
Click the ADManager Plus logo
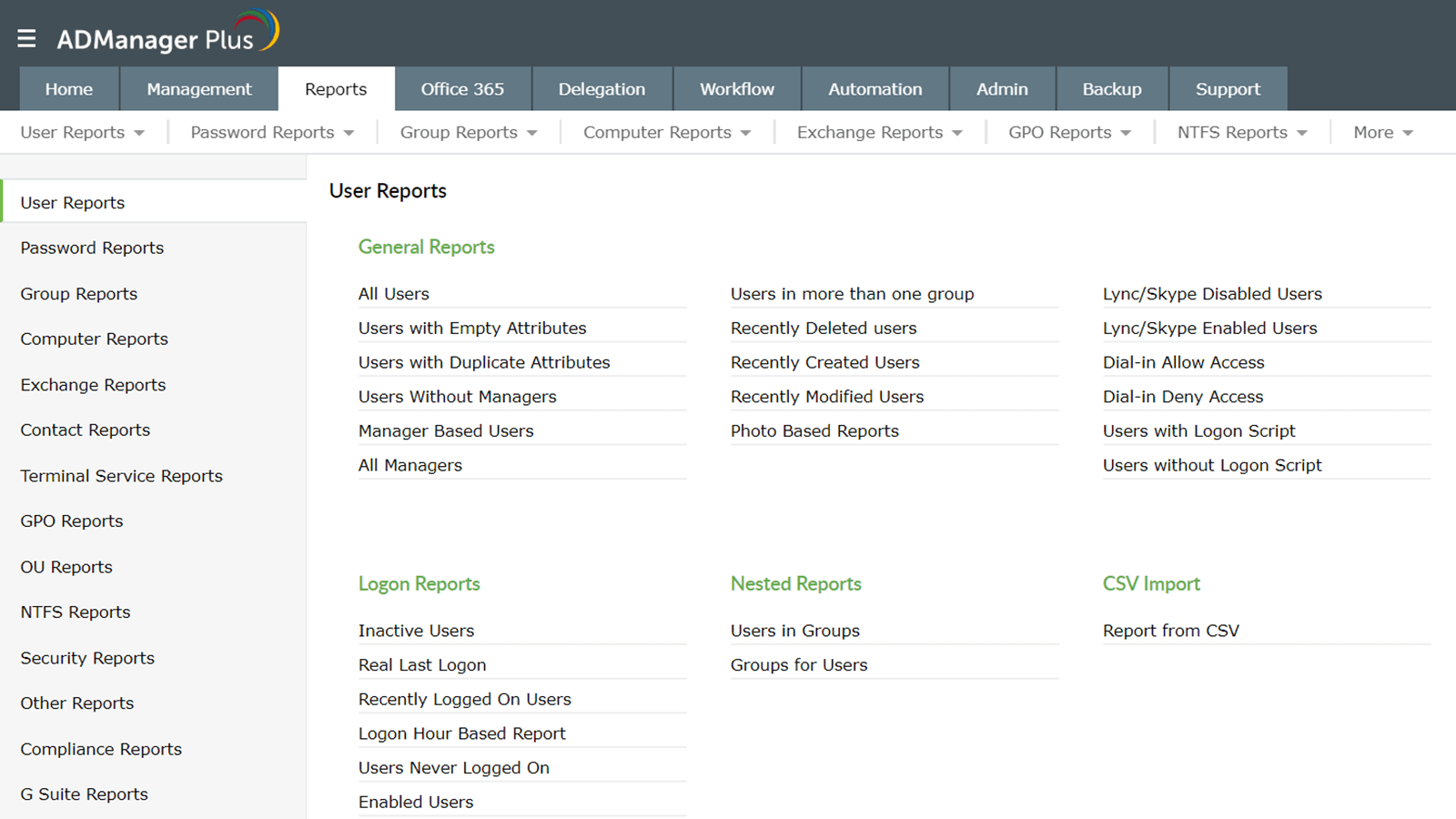(168, 33)
